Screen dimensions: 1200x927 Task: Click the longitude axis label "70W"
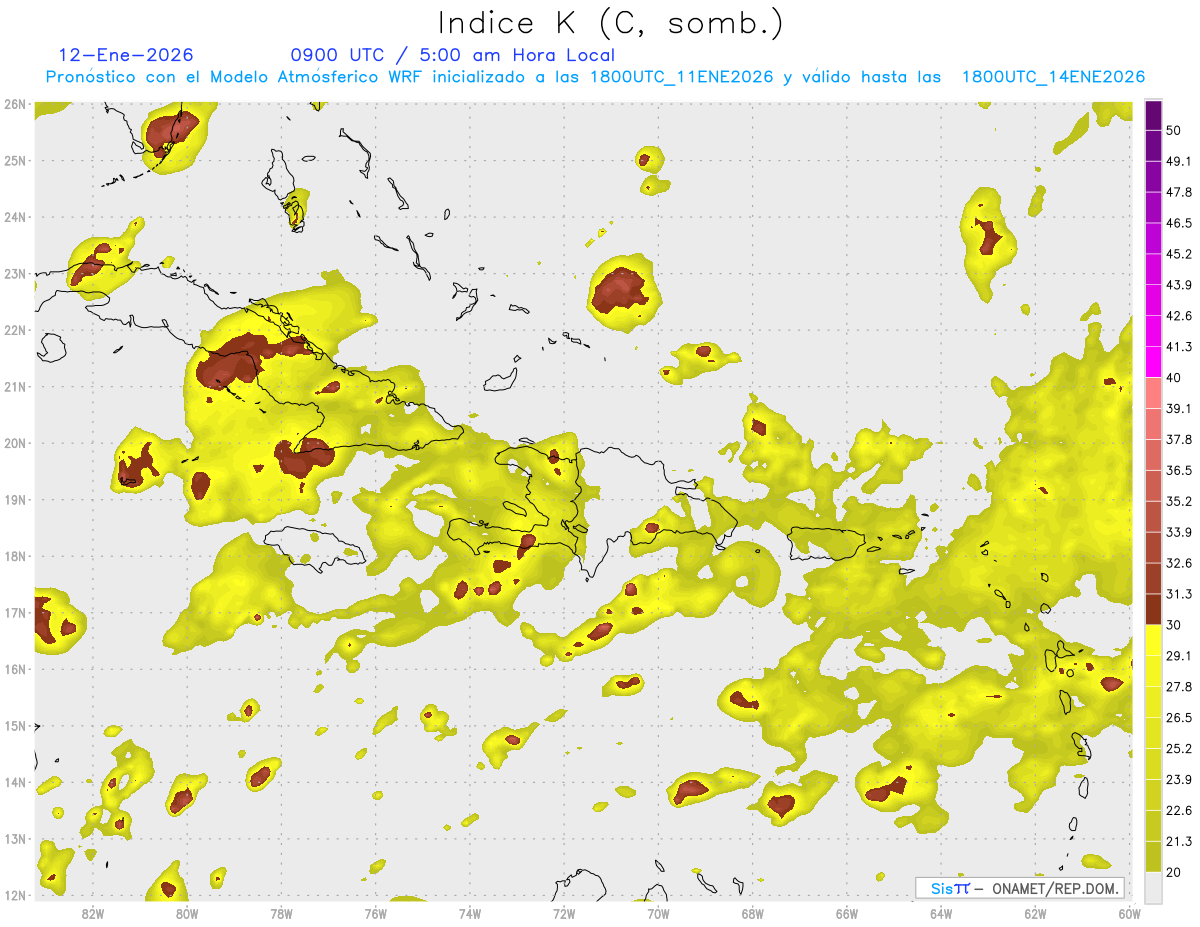[x=658, y=913]
